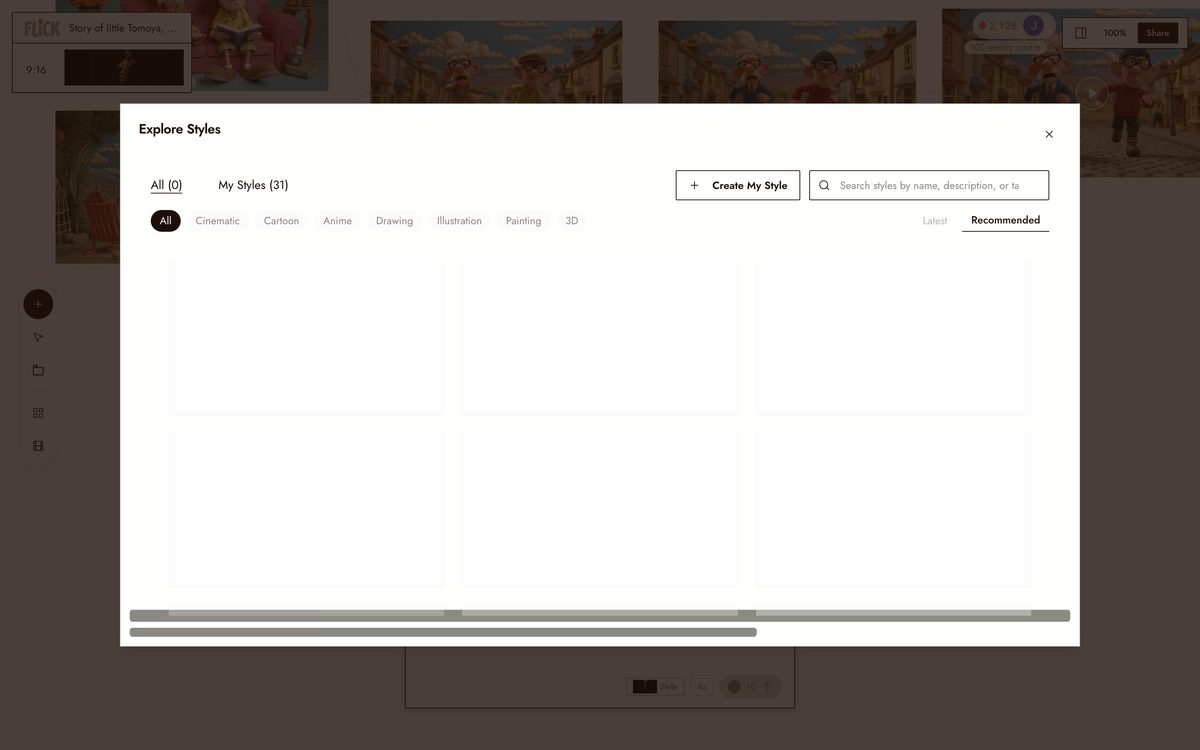The image size is (1200, 750).
Task: Open the All (0) tab
Action: [166, 185]
